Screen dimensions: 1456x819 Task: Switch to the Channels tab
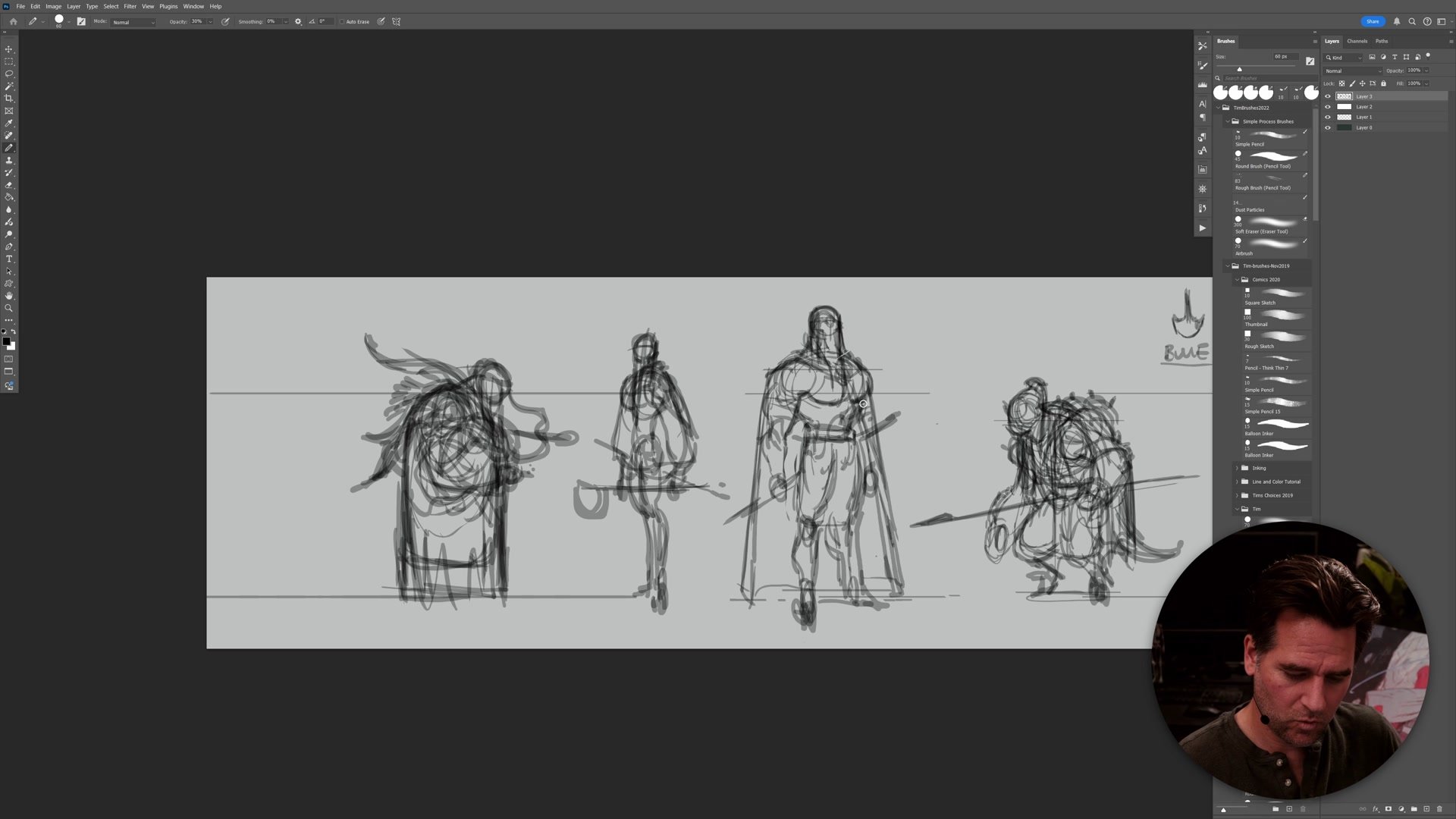coord(1357,41)
